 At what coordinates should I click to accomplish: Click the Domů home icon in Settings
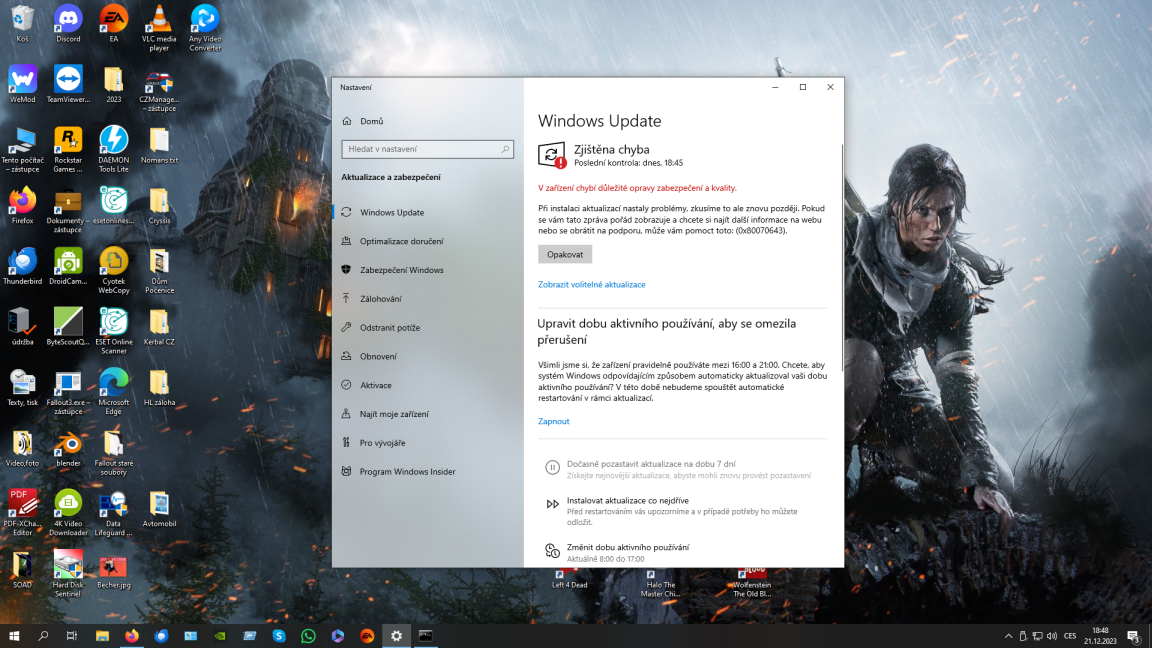point(347,121)
